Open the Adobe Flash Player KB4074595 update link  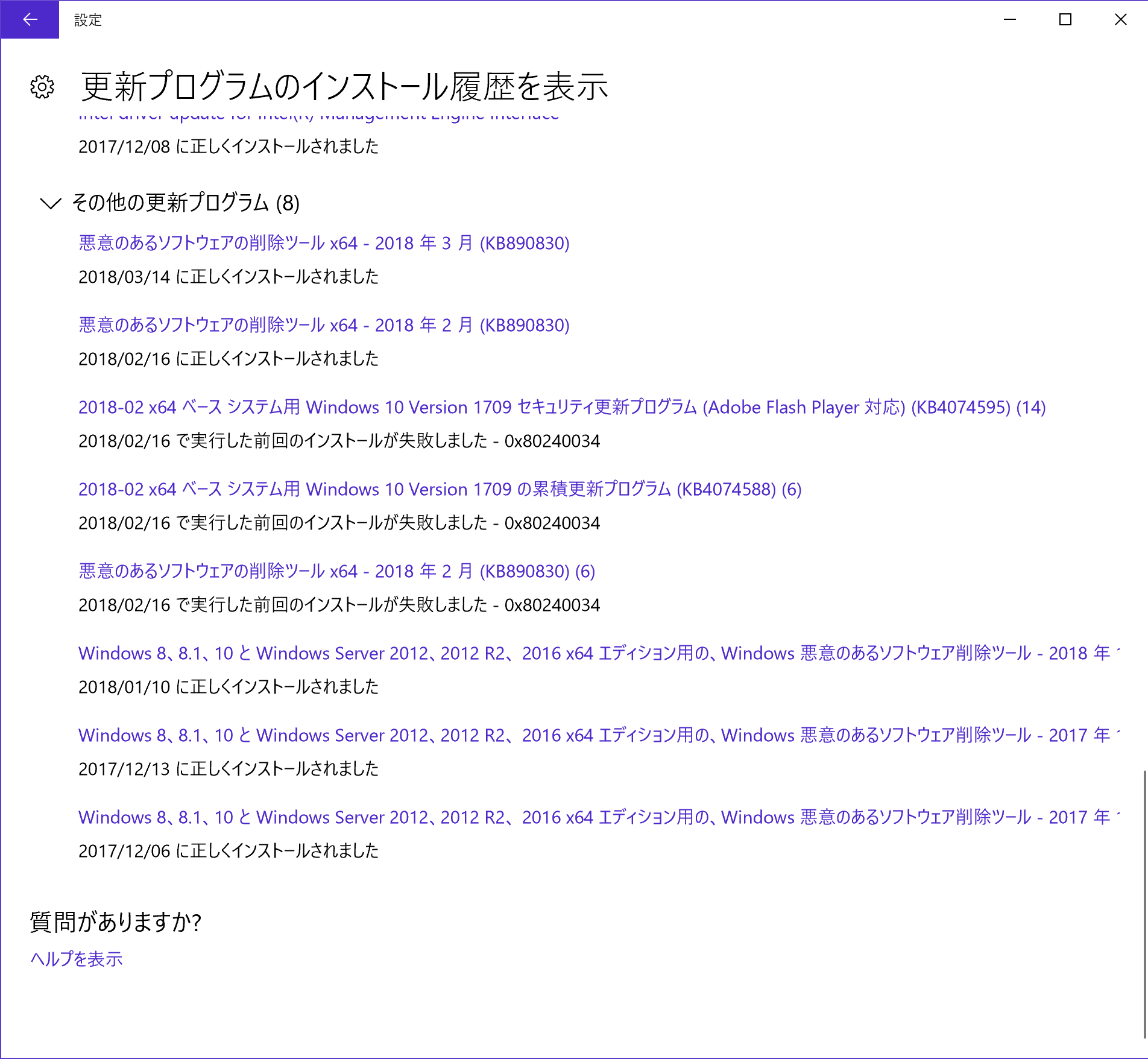[x=562, y=407]
